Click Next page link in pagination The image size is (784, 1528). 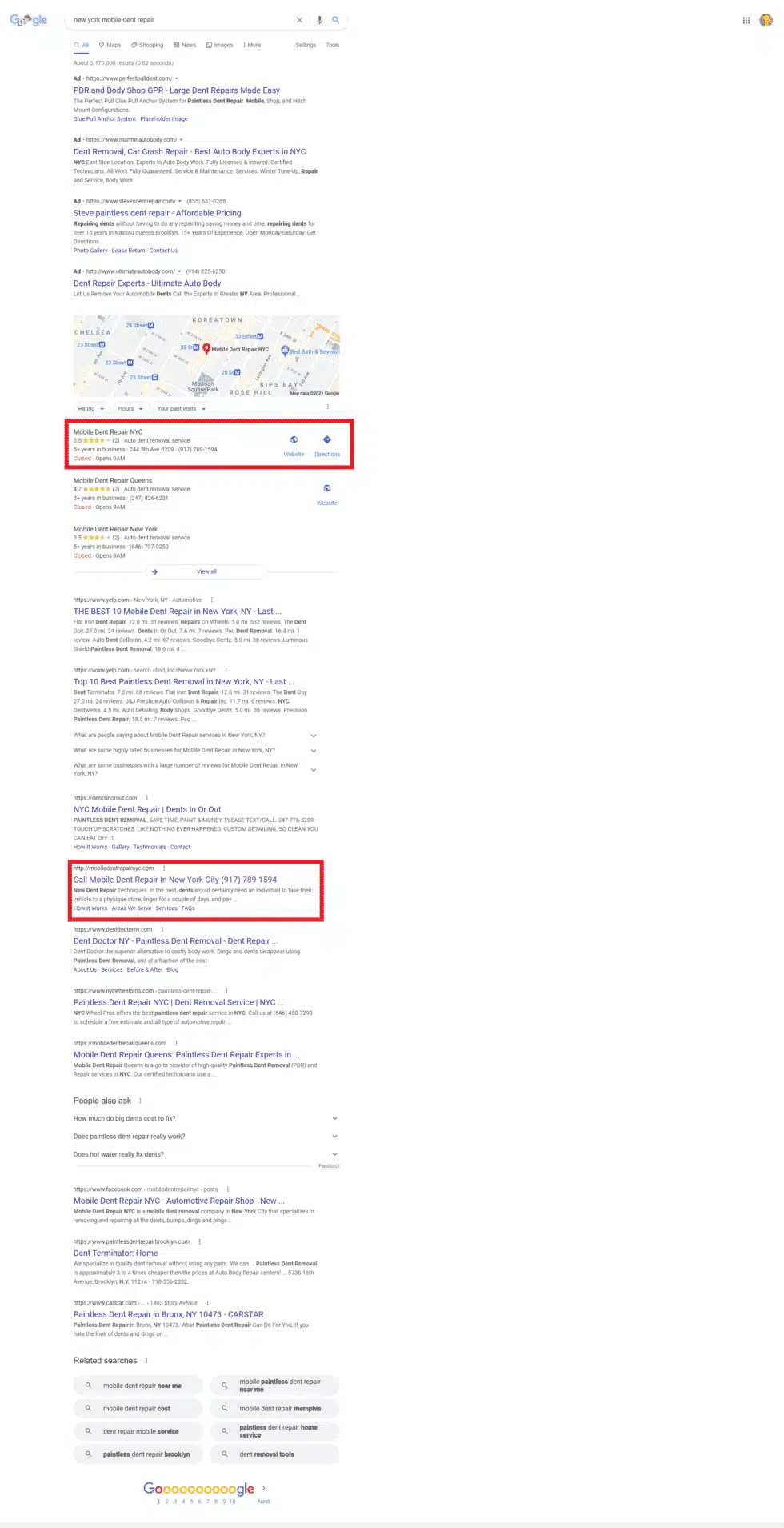pyautogui.click(x=264, y=1502)
